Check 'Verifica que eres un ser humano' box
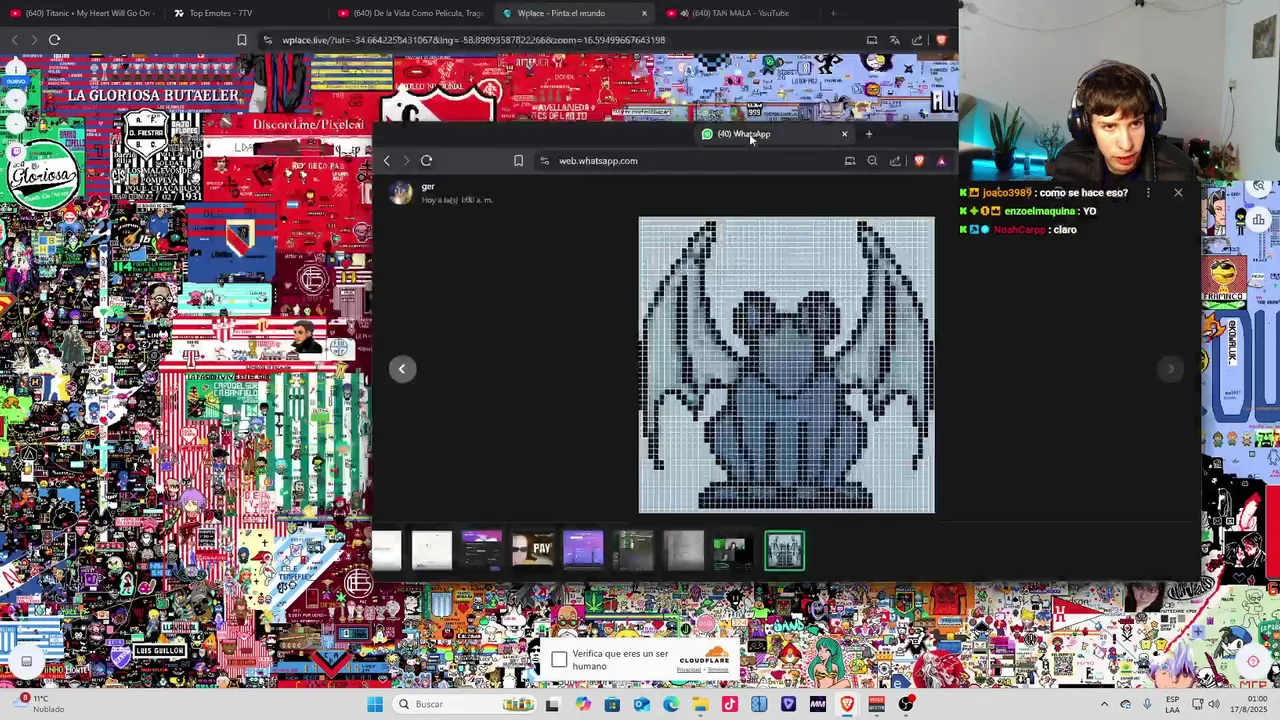 [x=559, y=660]
